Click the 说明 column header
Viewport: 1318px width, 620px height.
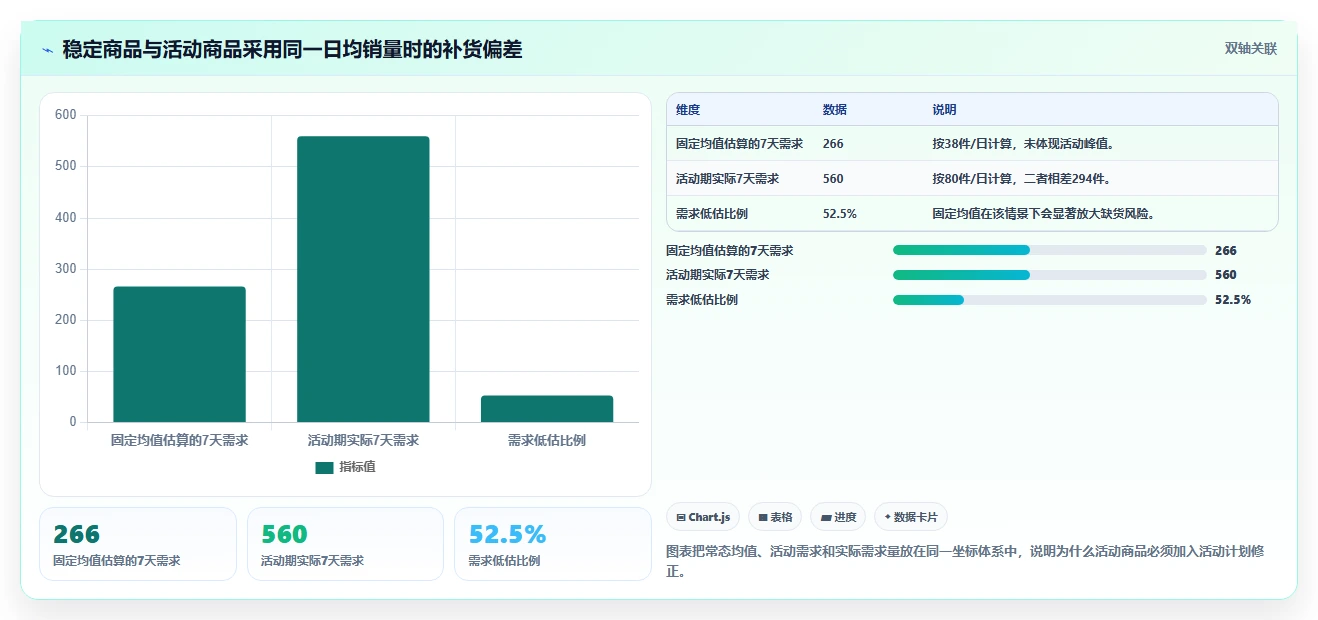coord(945,110)
